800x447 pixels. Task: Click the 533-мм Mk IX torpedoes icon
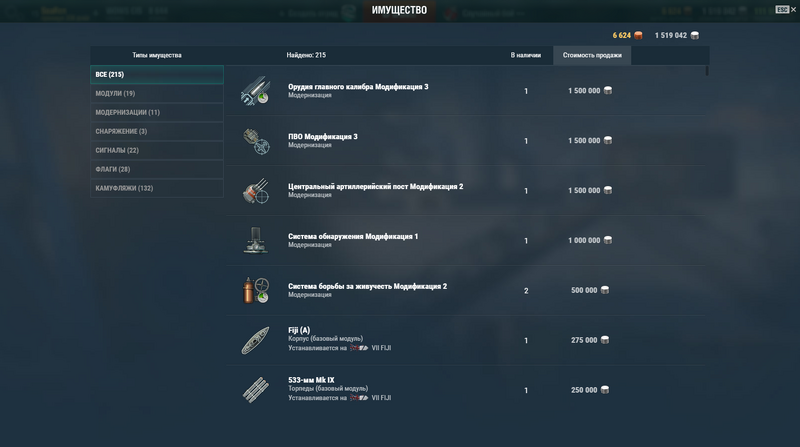click(x=256, y=390)
